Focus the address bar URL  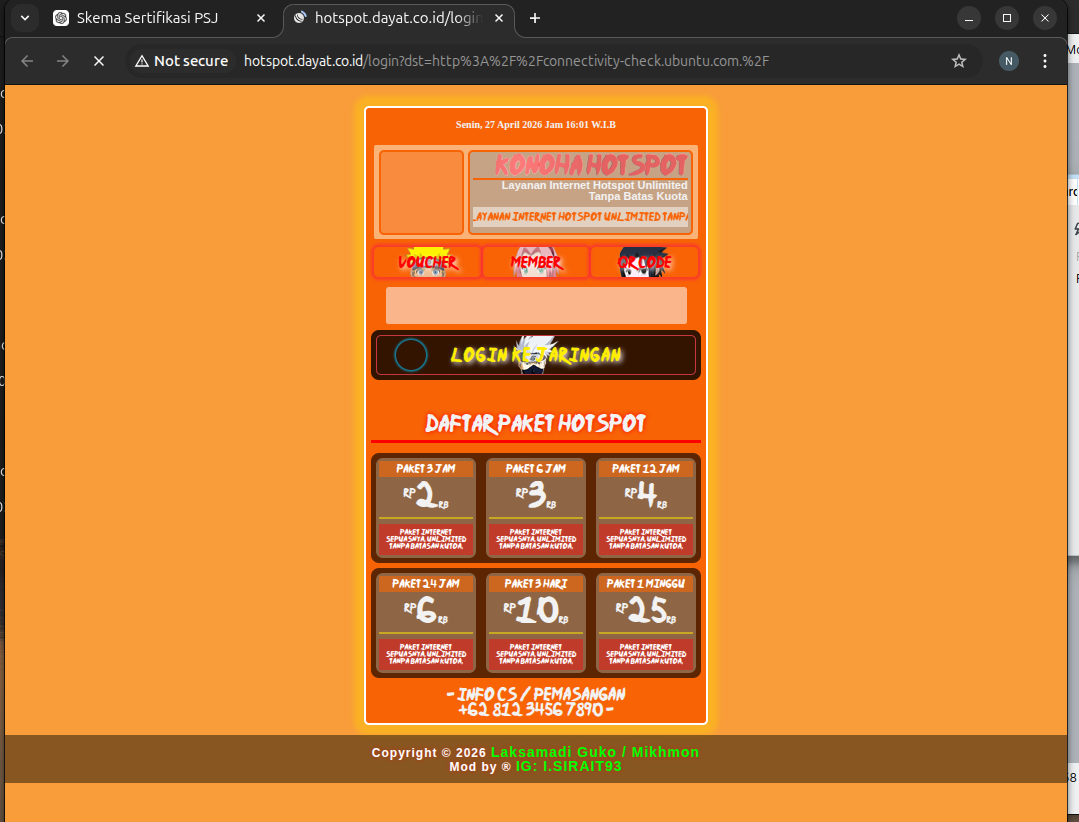[506, 61]
